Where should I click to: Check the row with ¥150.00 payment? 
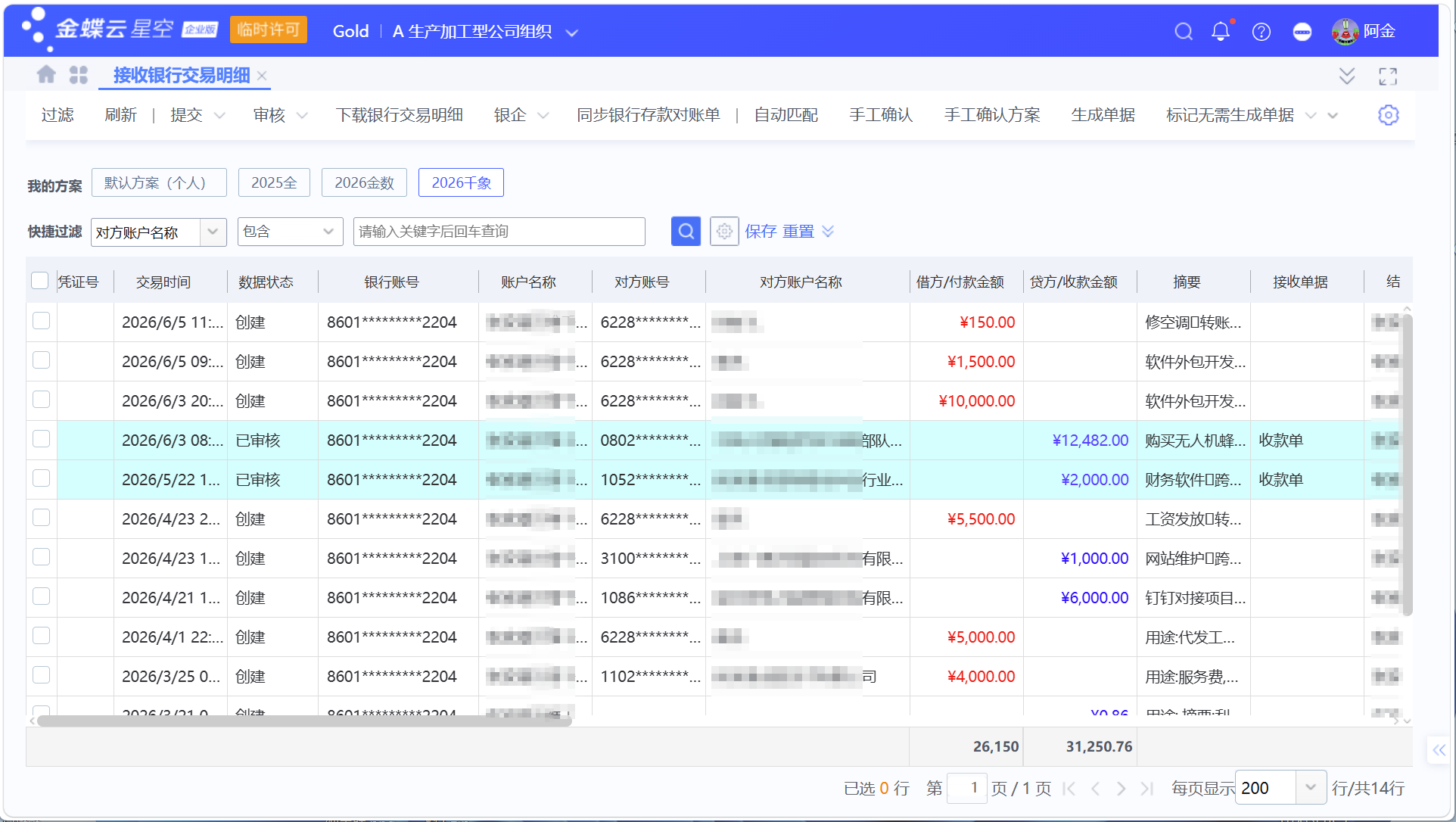point(42,321)
